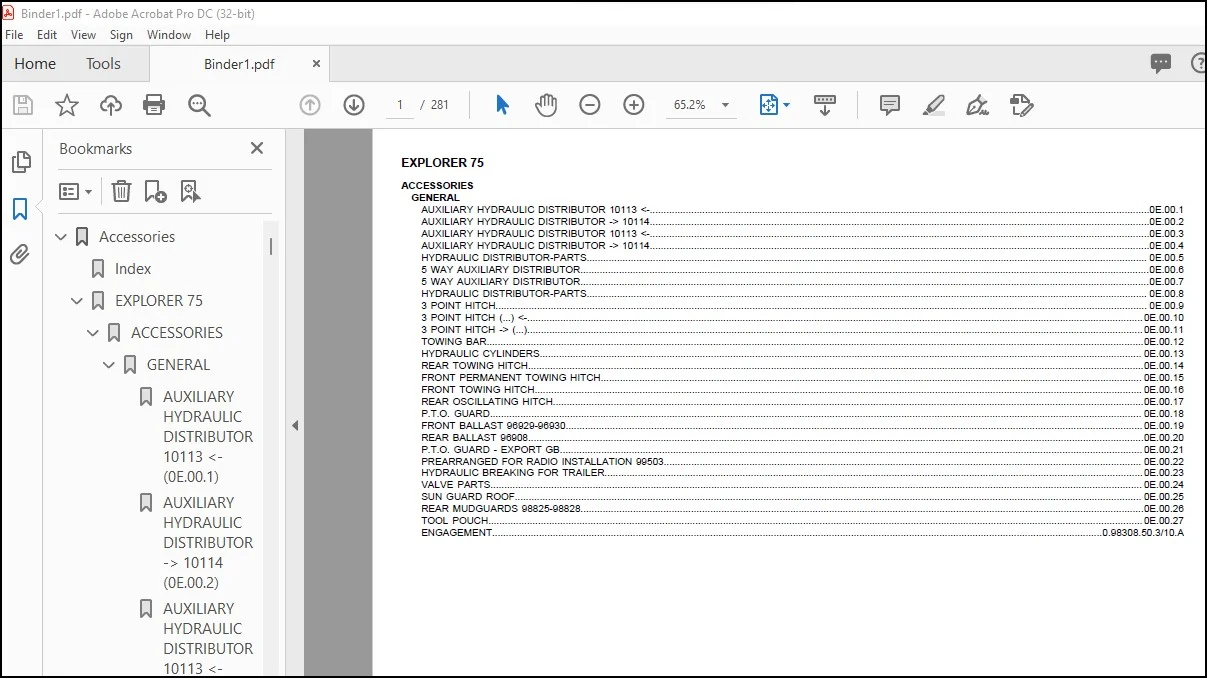
Task: Open bookmark AUXILIARY HYDRAULIC DISTRIBUTOR 10113 (0E.00.1)
Action: pyautogui.click(x=208, y=437)
